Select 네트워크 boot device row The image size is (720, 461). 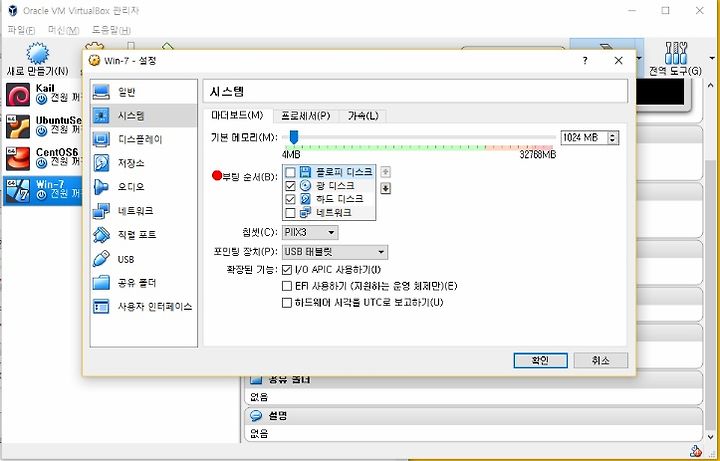point(329,213)
